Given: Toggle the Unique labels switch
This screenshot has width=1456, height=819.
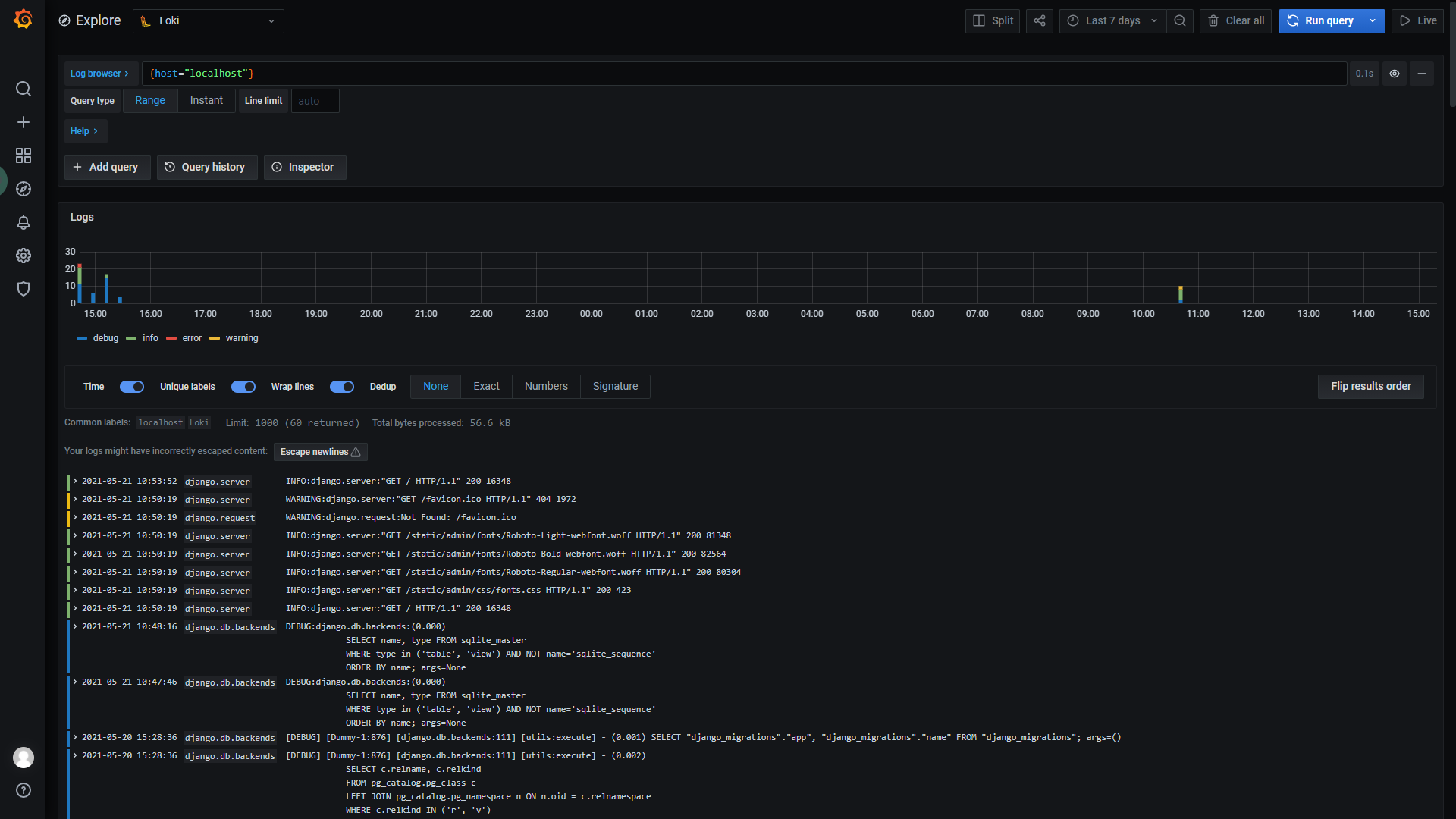Looking at the screenshot, I should click(x=243, y=387).
